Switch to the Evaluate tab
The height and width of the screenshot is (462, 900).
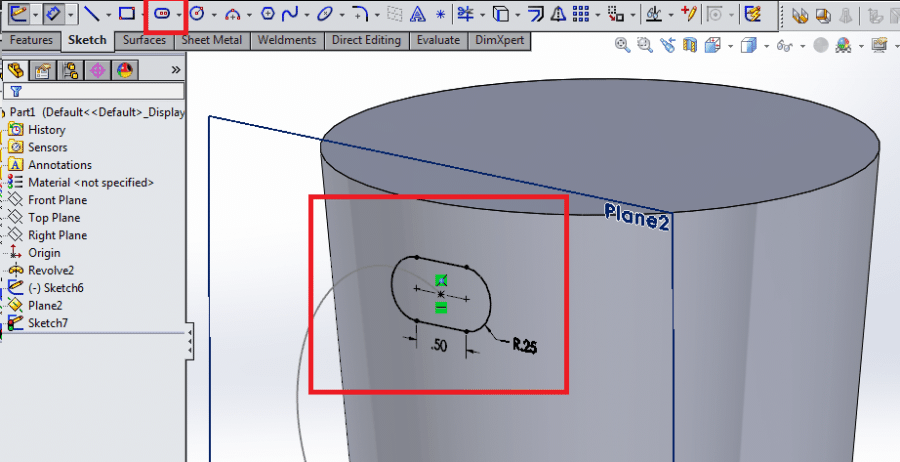coord(438,40)
